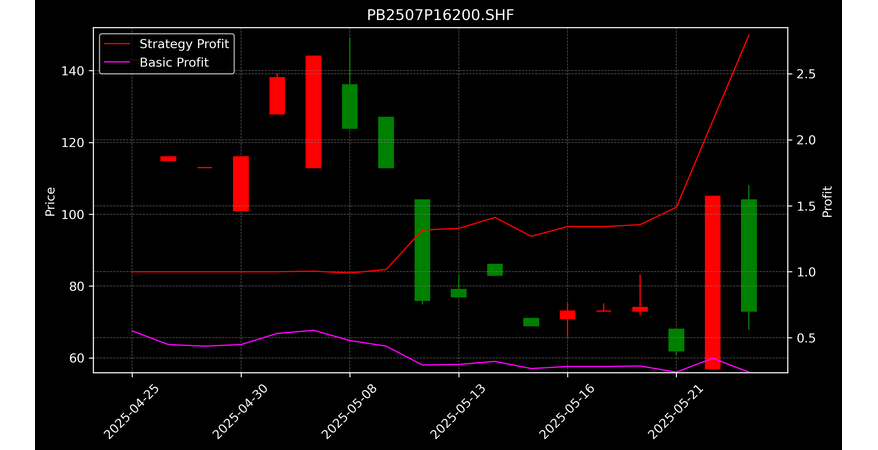Click the 120 price tick label
The image size is (878, 450).
coord(73,143)
